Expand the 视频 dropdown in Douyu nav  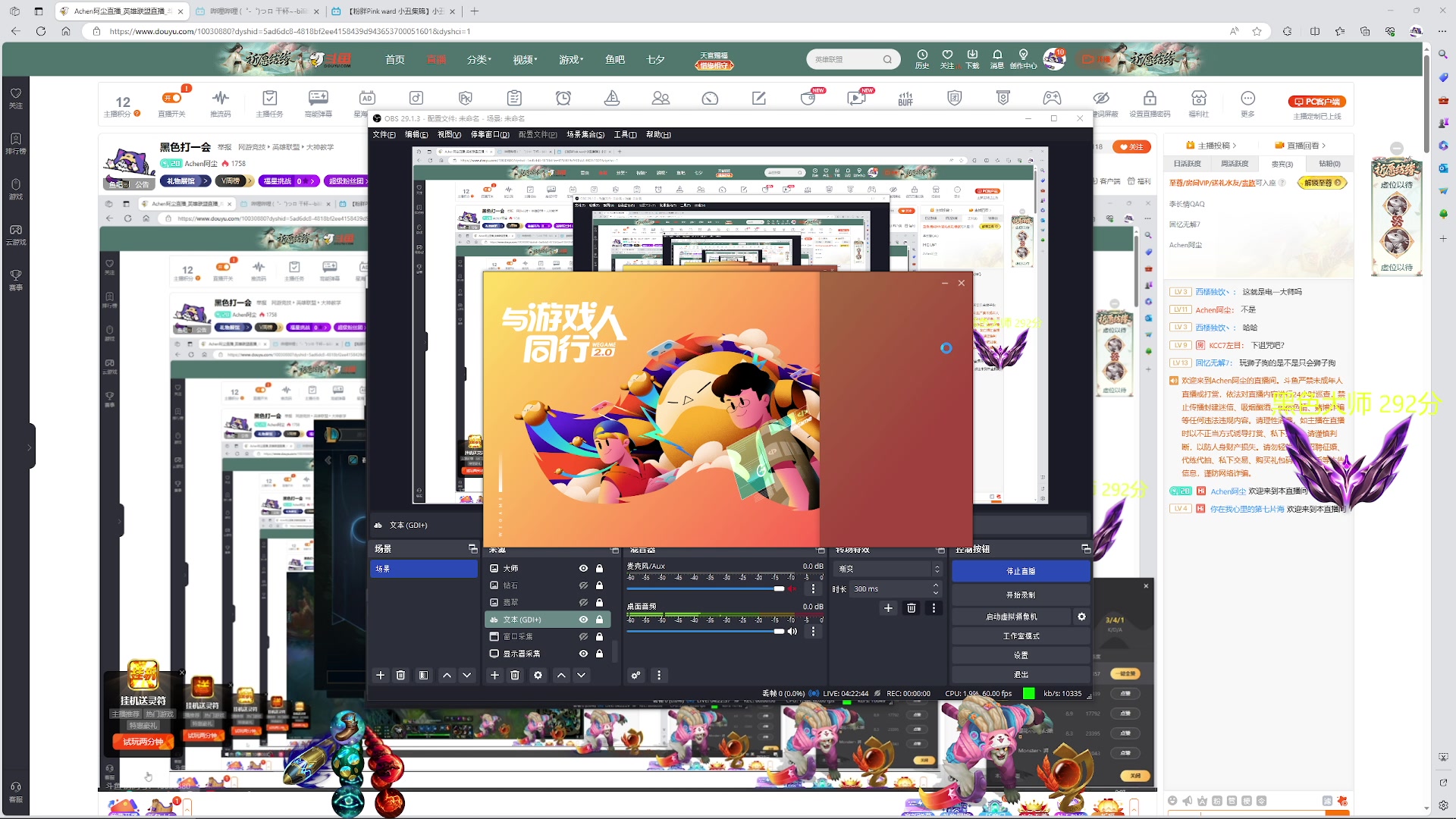point(525,60)
